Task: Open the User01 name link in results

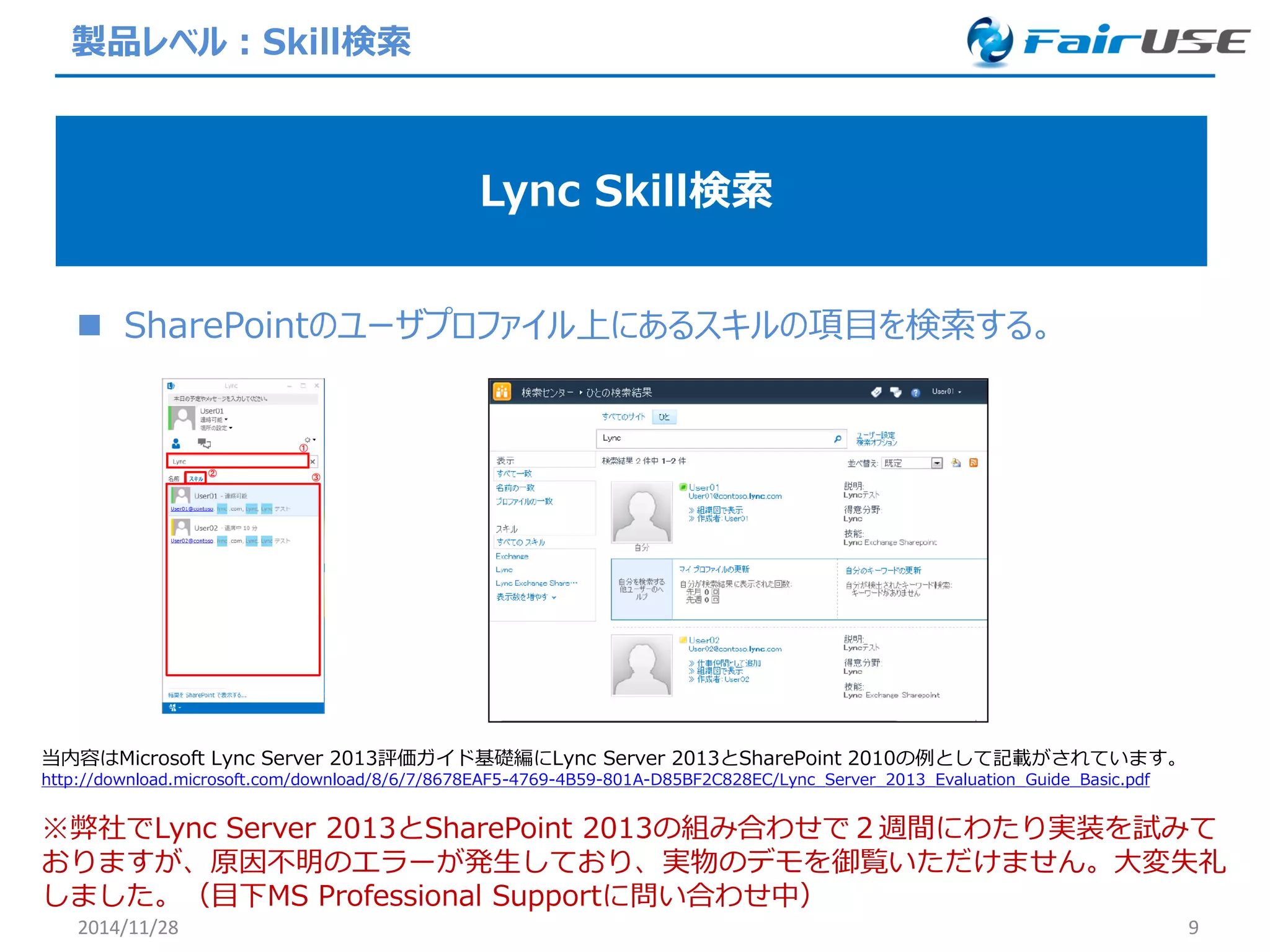Action: [704, 488]
